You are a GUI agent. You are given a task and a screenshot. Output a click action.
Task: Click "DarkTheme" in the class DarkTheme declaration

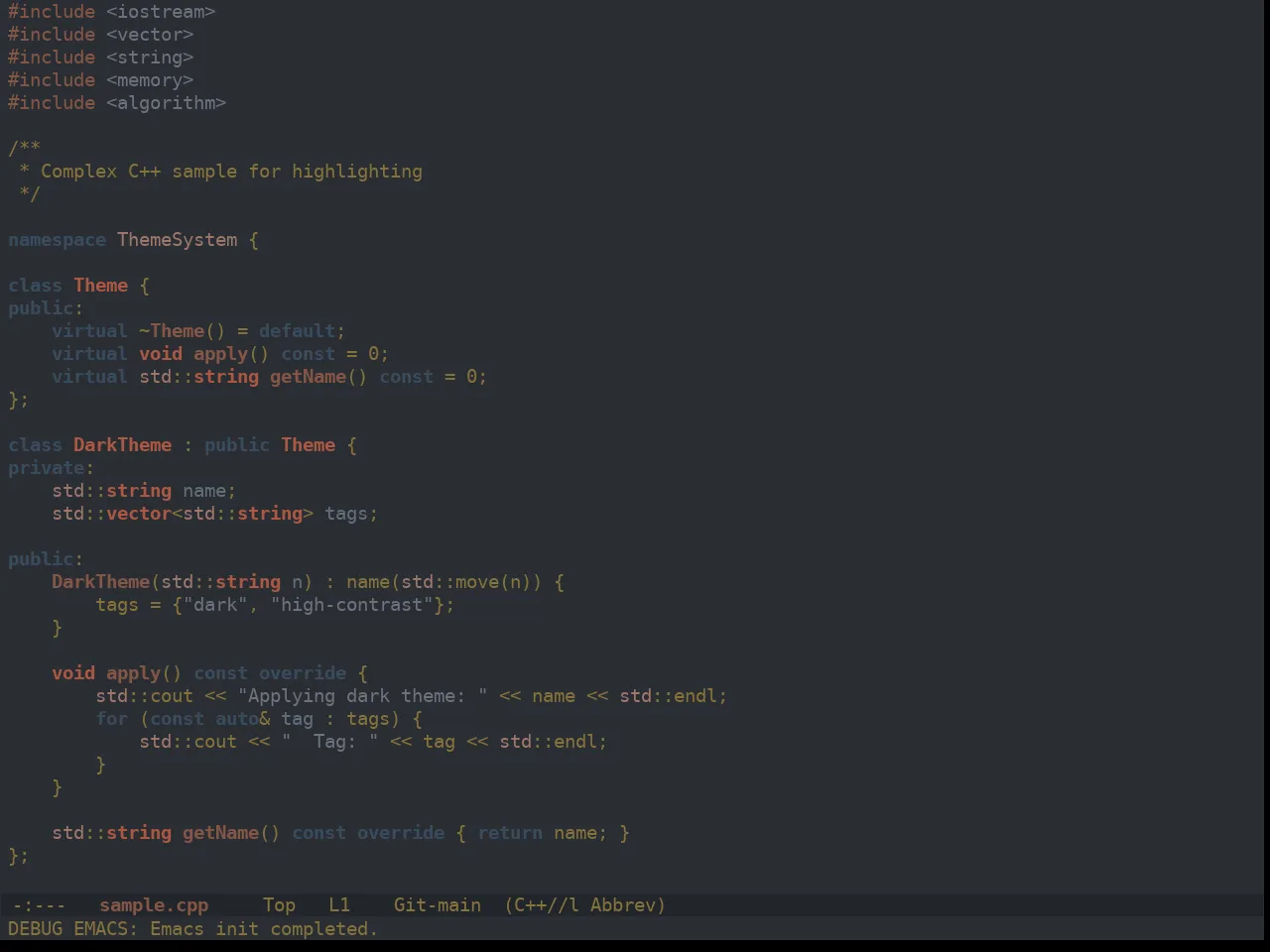coord(122,445)
